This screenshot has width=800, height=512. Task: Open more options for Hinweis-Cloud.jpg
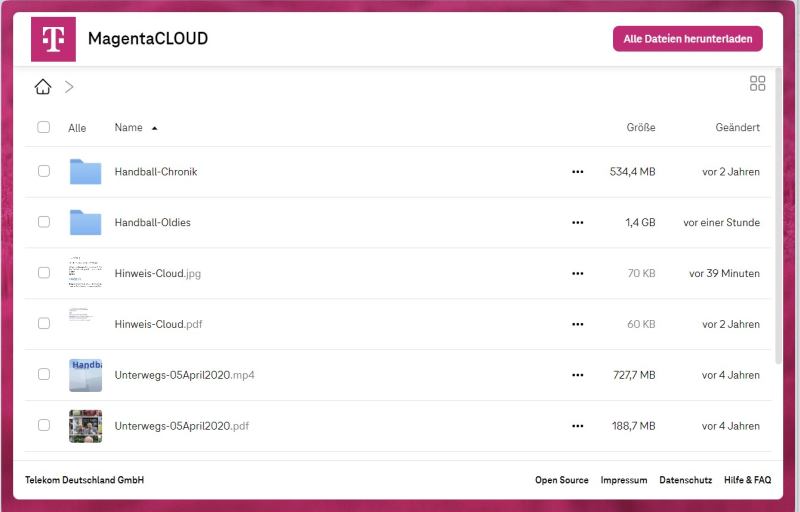click(x=578, y=273)
